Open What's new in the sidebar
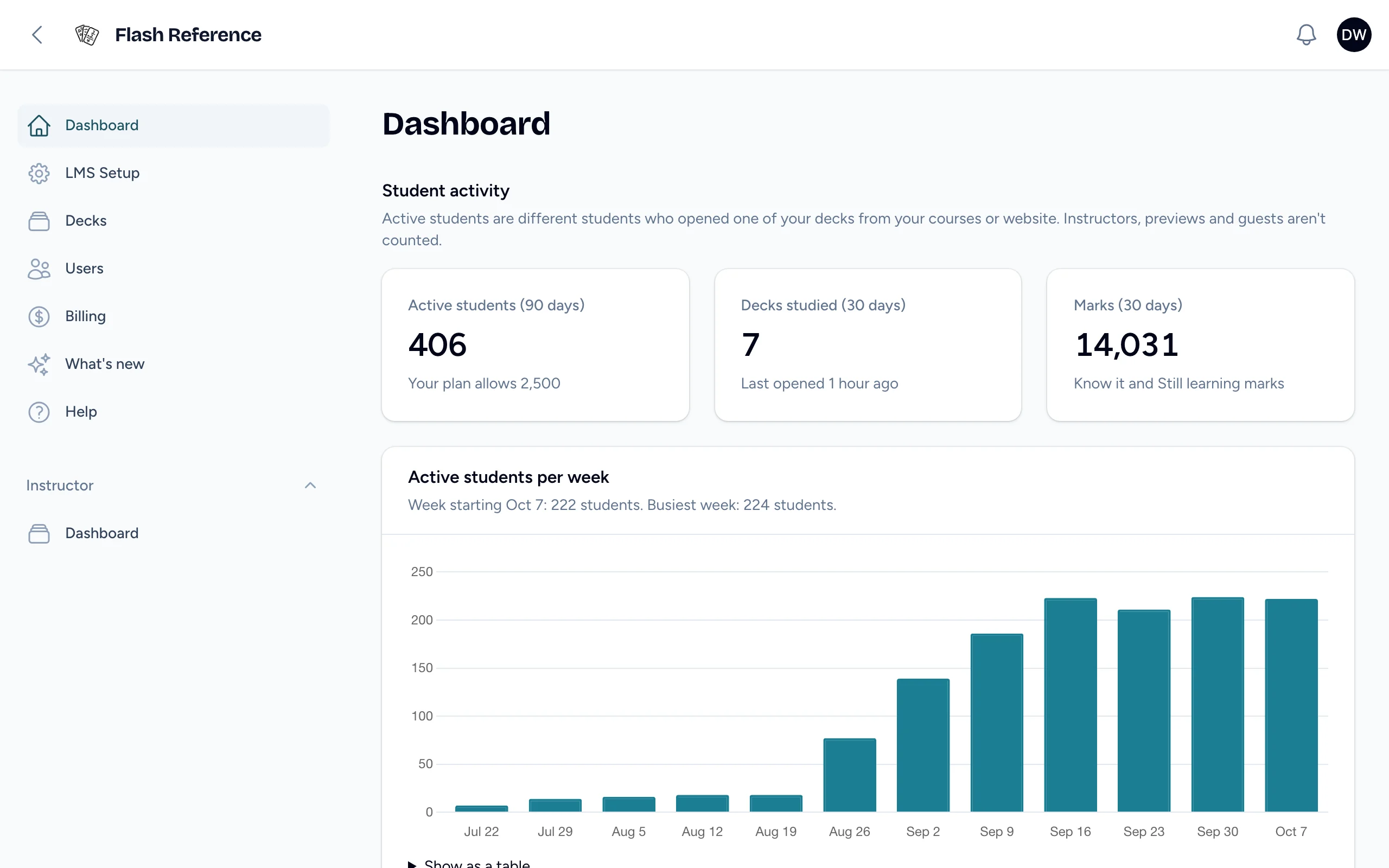The width and height of the screenshot is (1389, 868). pyautogui.click(x=173, y=364)
